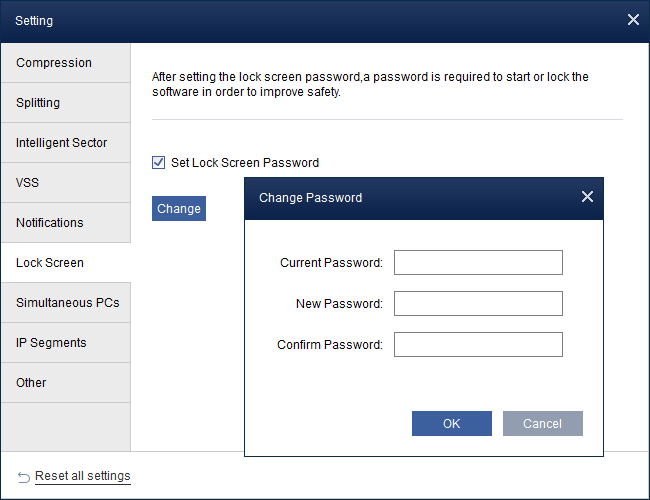Open the VSS settings tab
The height and width of the screenshot is (500, 650).
pyautogui.click(x=65, y=183)
